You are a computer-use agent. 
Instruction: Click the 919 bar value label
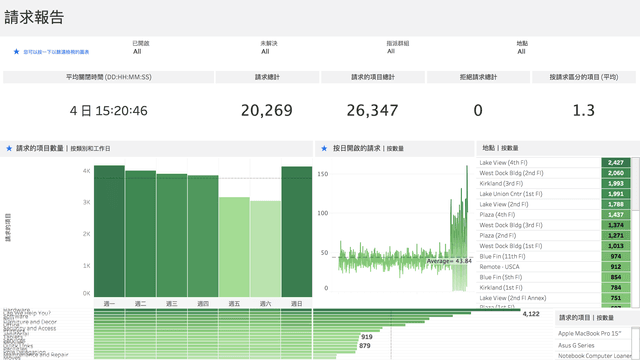[367, 337]
